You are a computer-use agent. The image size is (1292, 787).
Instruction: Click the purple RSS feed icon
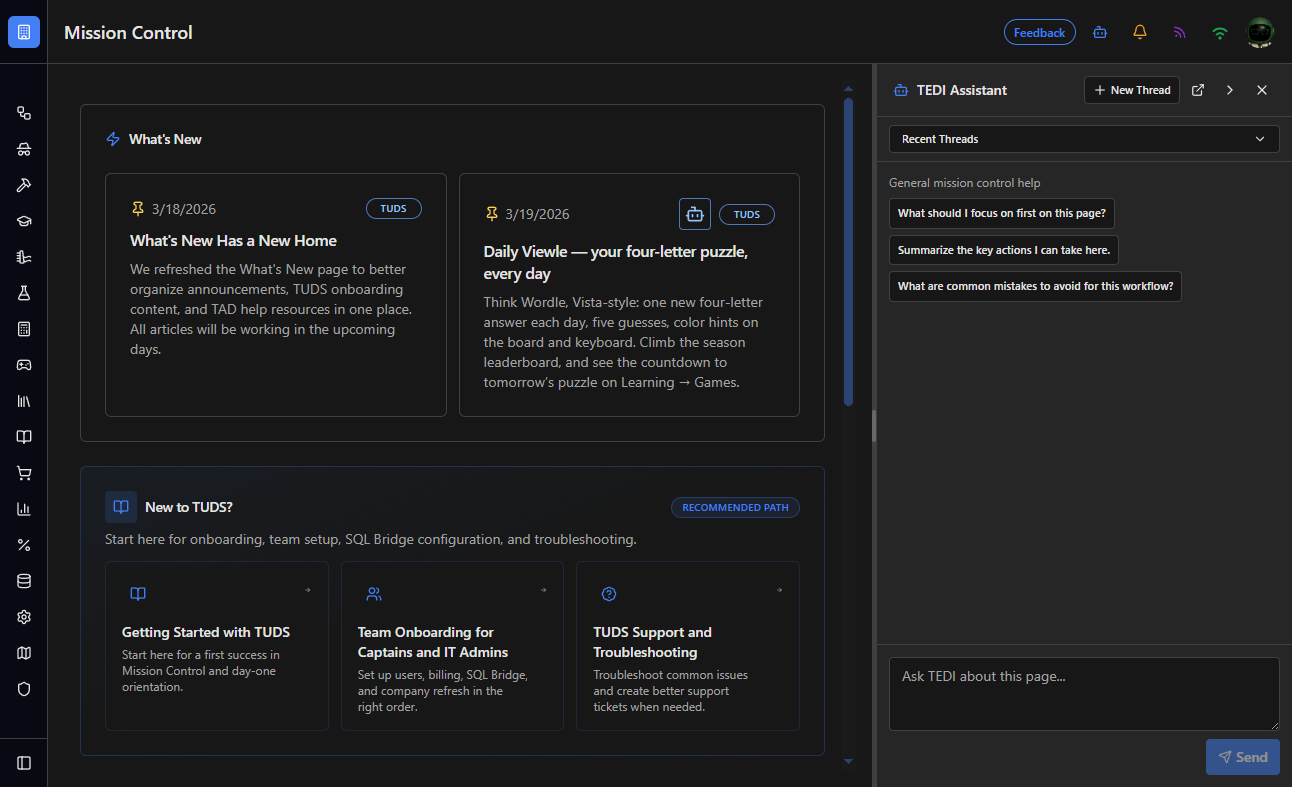pyautogui.click(x=1180, y=32)
